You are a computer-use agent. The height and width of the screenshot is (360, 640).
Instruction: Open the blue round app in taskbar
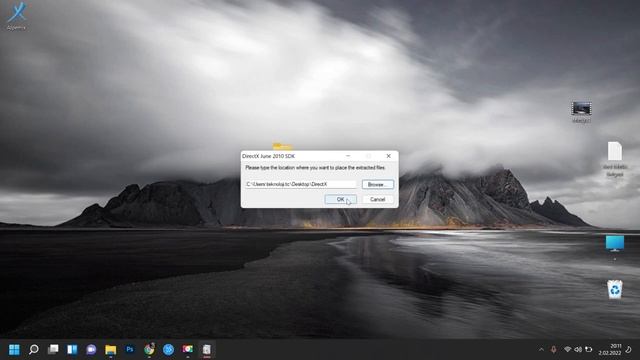click(x=169, y=349)
